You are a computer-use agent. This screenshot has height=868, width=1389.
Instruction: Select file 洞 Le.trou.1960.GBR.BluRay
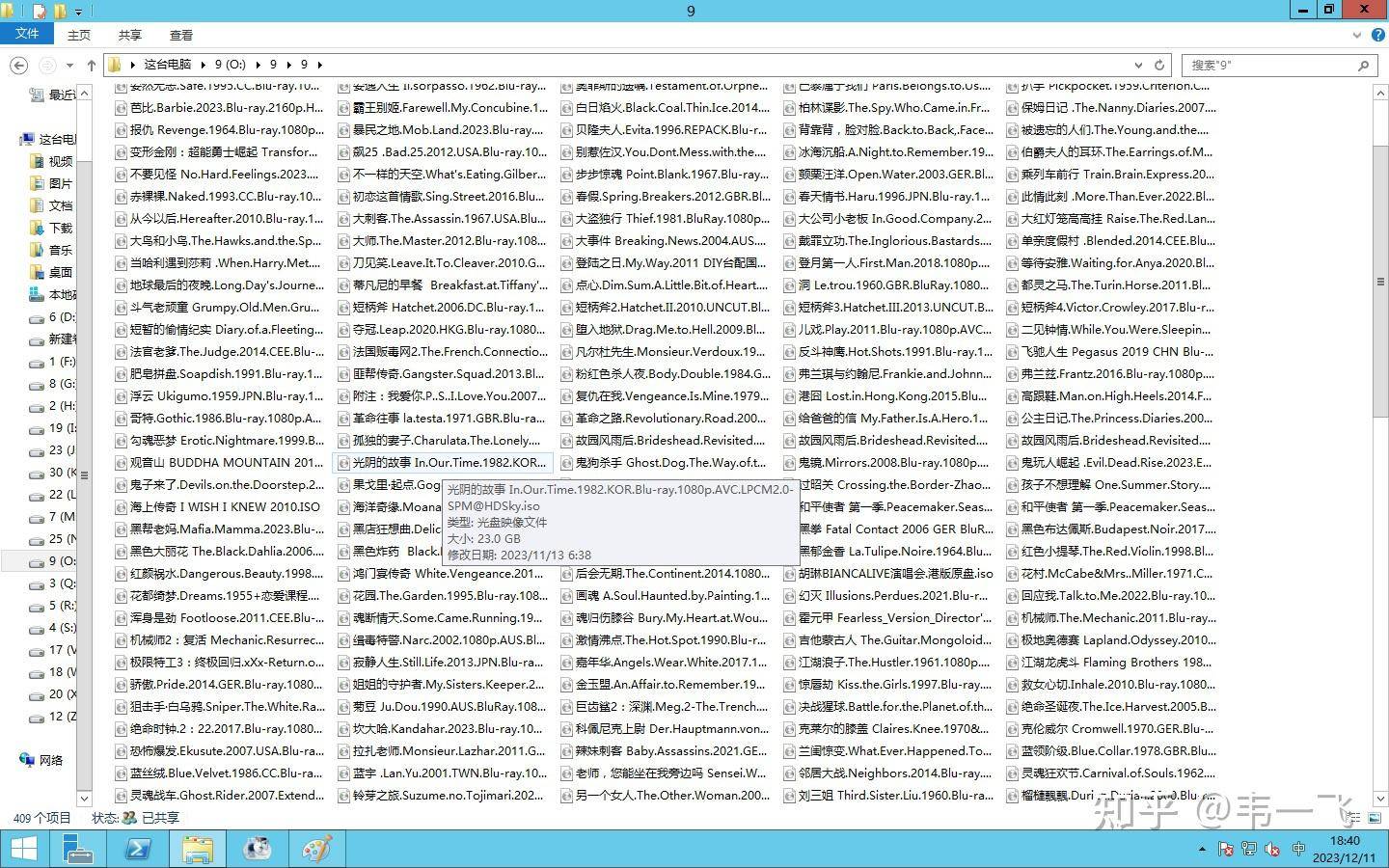pyautogui.click(x=887, y=285)
